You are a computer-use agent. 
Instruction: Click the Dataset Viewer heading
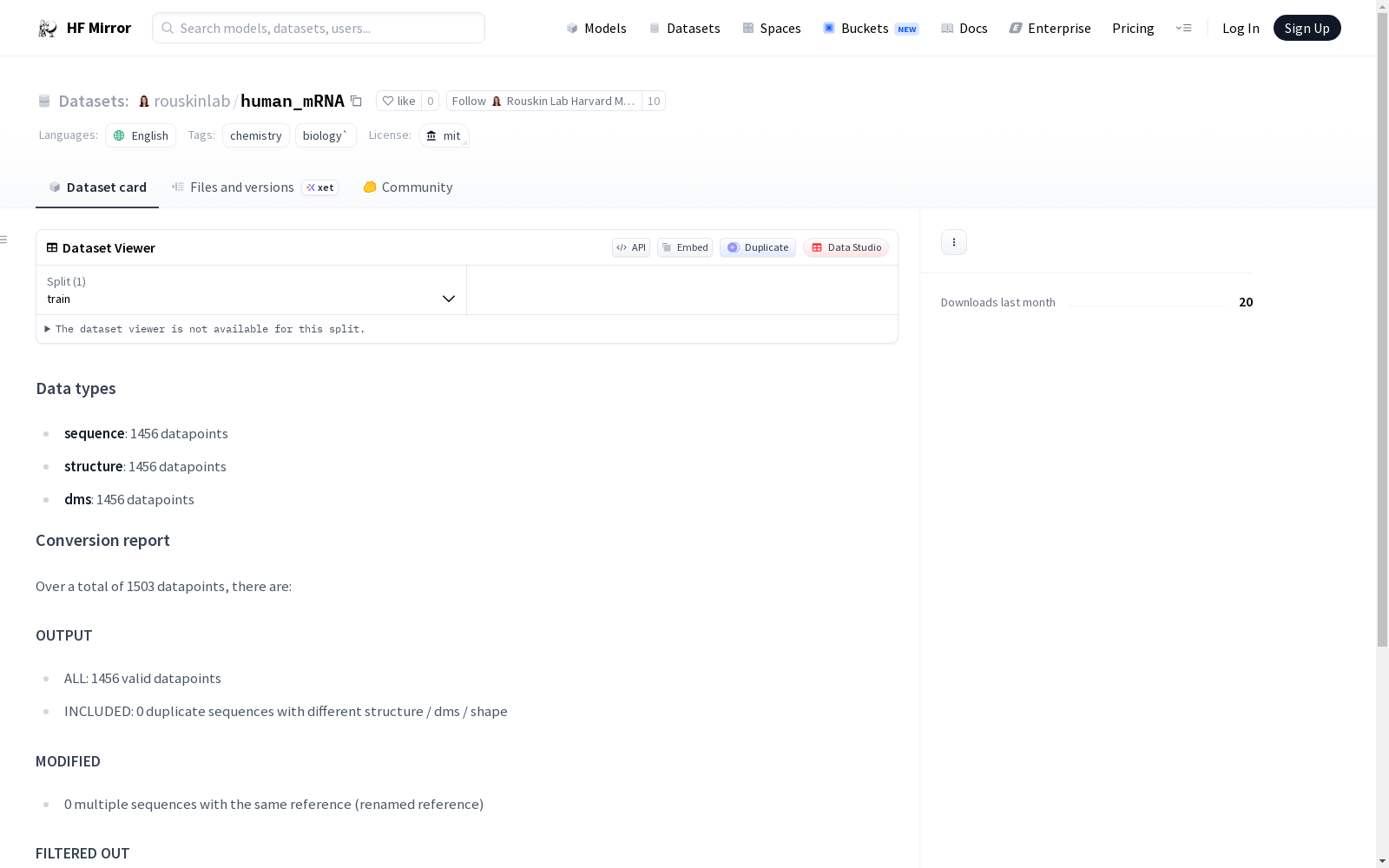click(109, 247)
